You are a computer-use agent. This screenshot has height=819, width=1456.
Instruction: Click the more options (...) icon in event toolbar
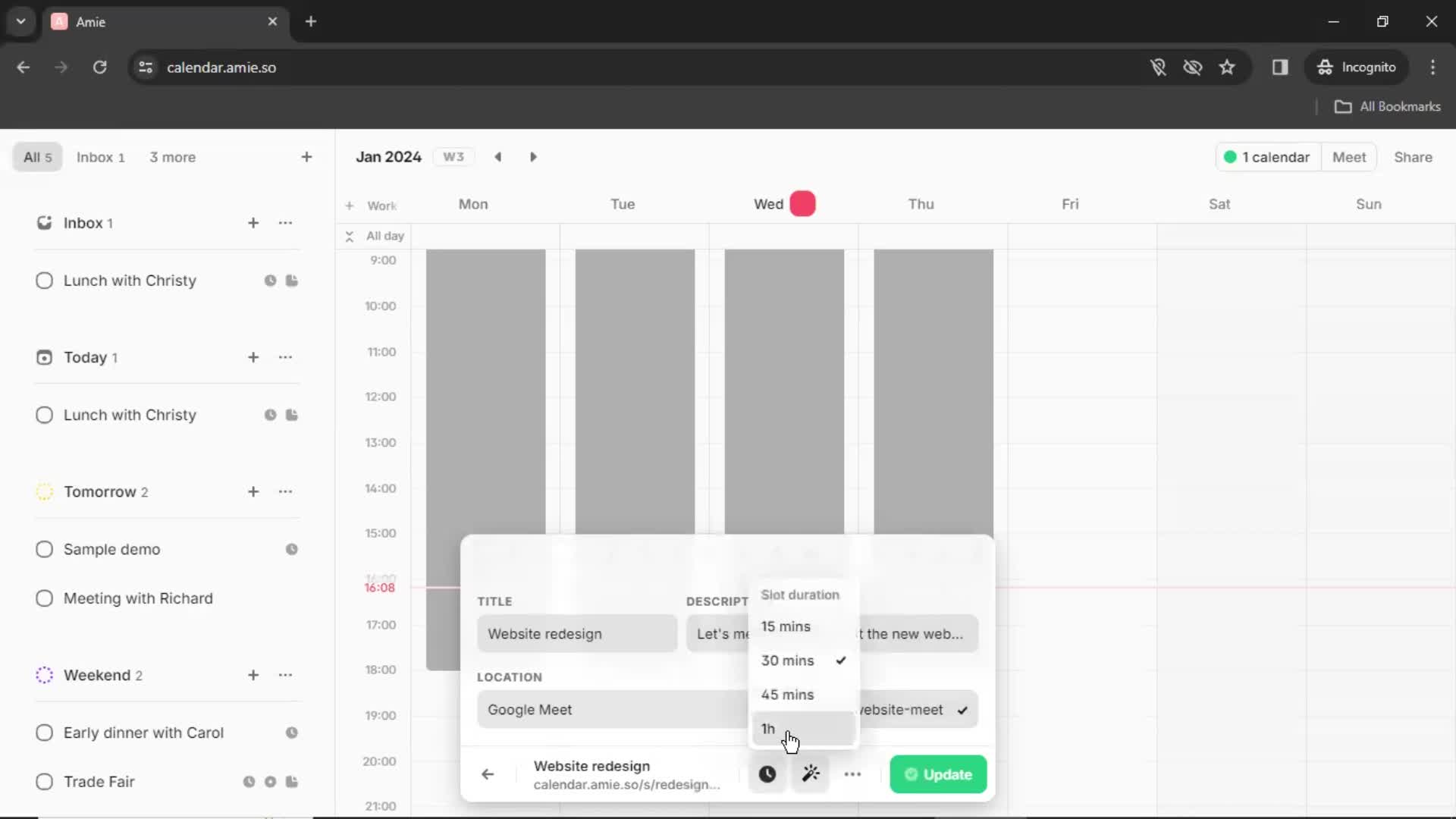[853, 775]
